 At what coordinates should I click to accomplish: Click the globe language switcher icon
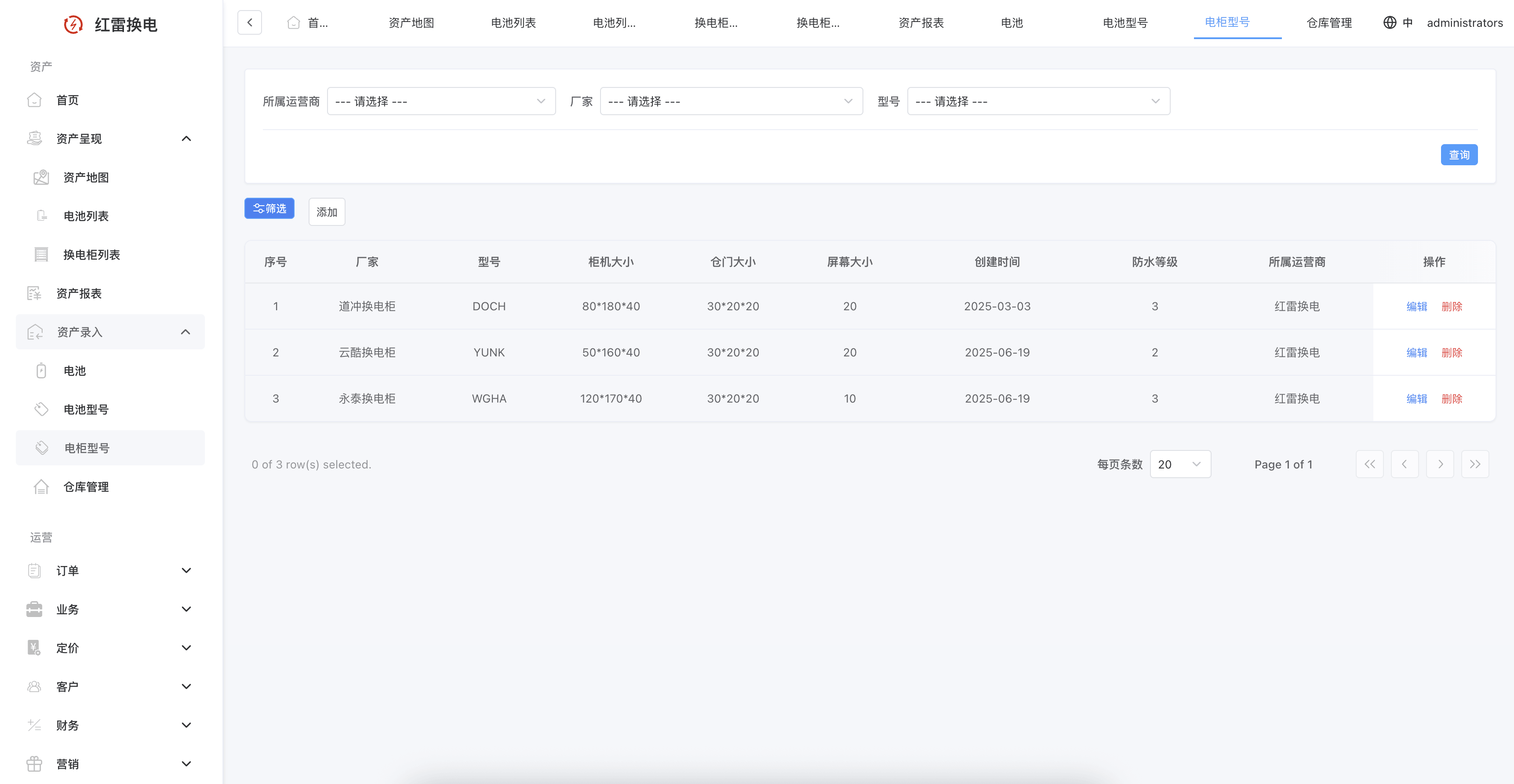coord(1390,22)
